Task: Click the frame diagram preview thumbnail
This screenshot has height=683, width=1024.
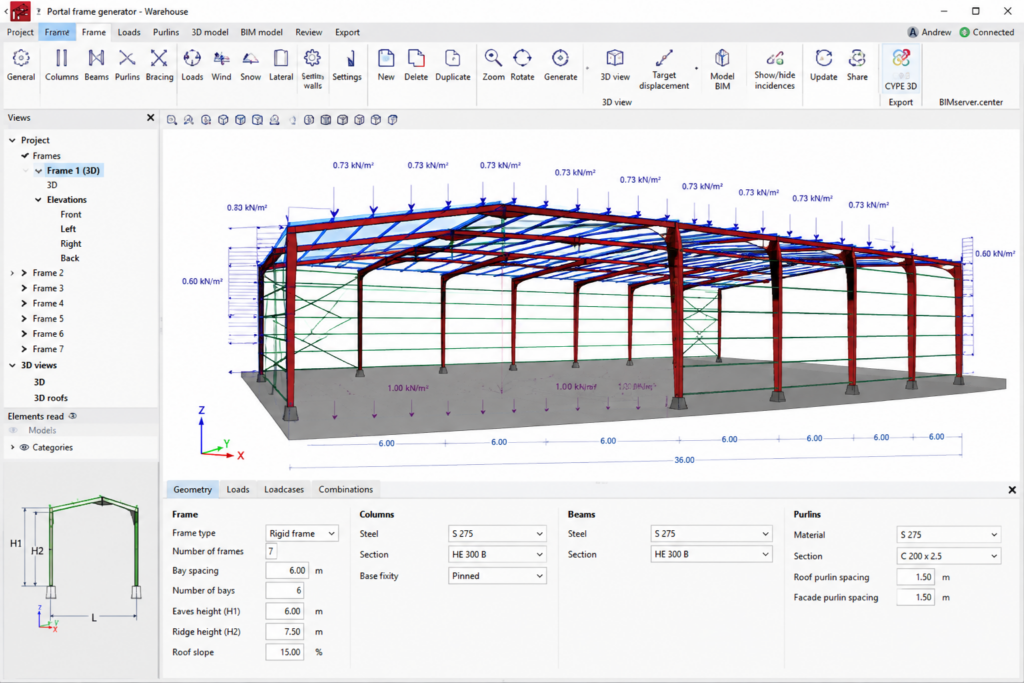Action: 79,564
